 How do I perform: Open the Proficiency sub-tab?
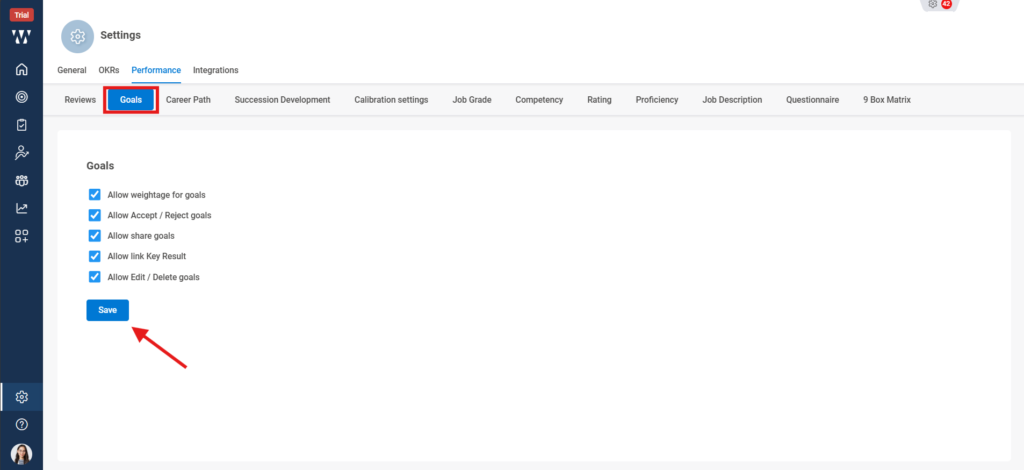coord(657,100)
